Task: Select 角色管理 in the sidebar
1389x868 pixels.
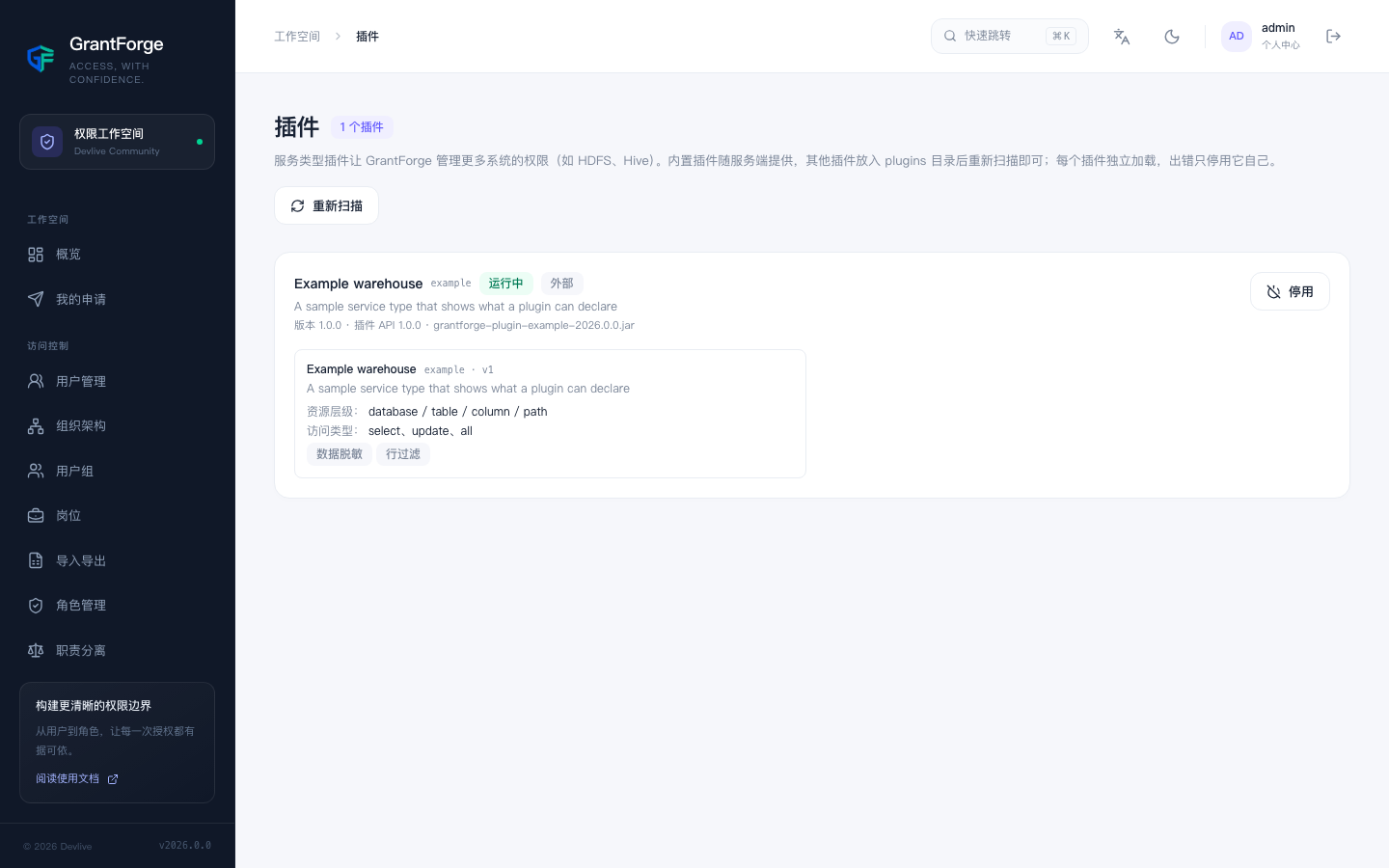Action: point(117,606)
